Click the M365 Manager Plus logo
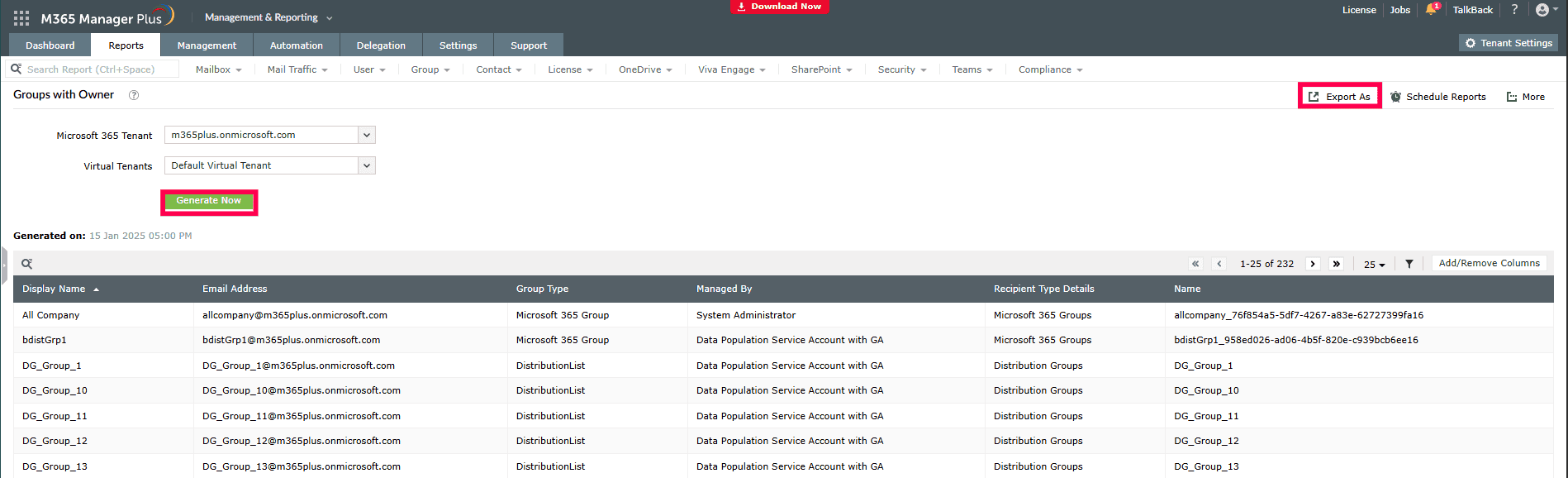The image size is (1568, 478). [x=107, y=17]
